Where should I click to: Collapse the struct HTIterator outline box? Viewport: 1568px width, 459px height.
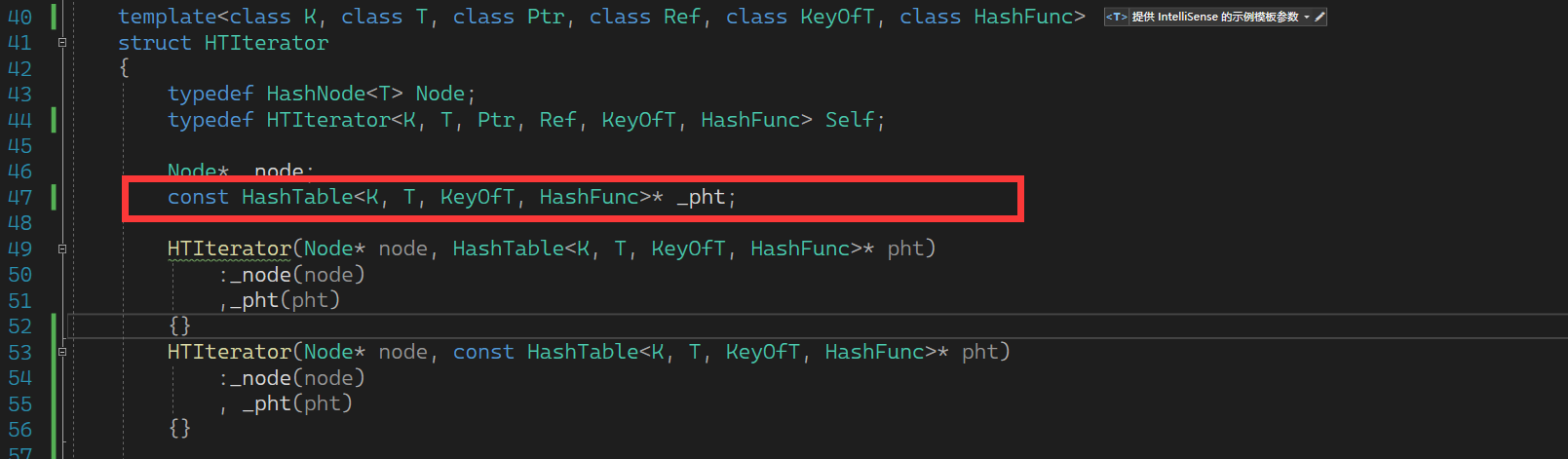pyautogui.click(x=62, y=43)
